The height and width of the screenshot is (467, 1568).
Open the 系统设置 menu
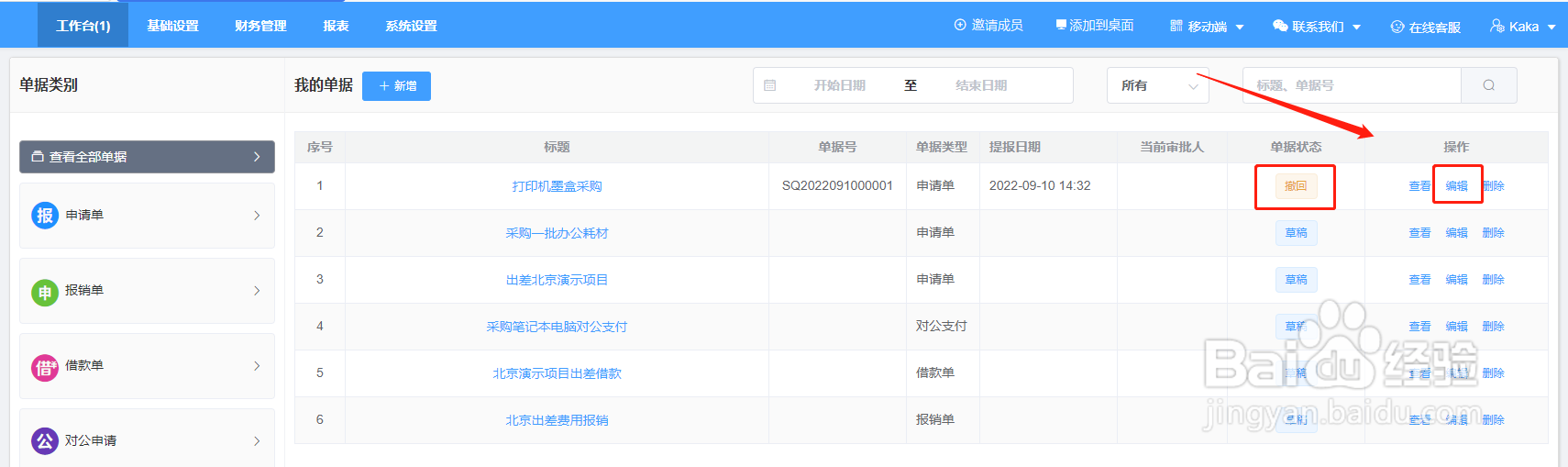point(411,26)
